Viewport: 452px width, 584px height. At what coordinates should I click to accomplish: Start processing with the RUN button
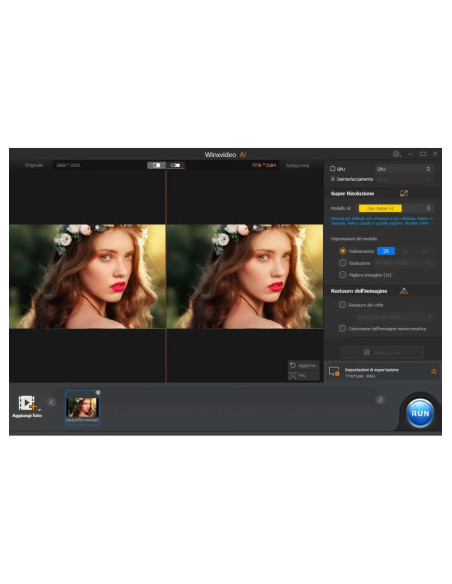[420, 413]
